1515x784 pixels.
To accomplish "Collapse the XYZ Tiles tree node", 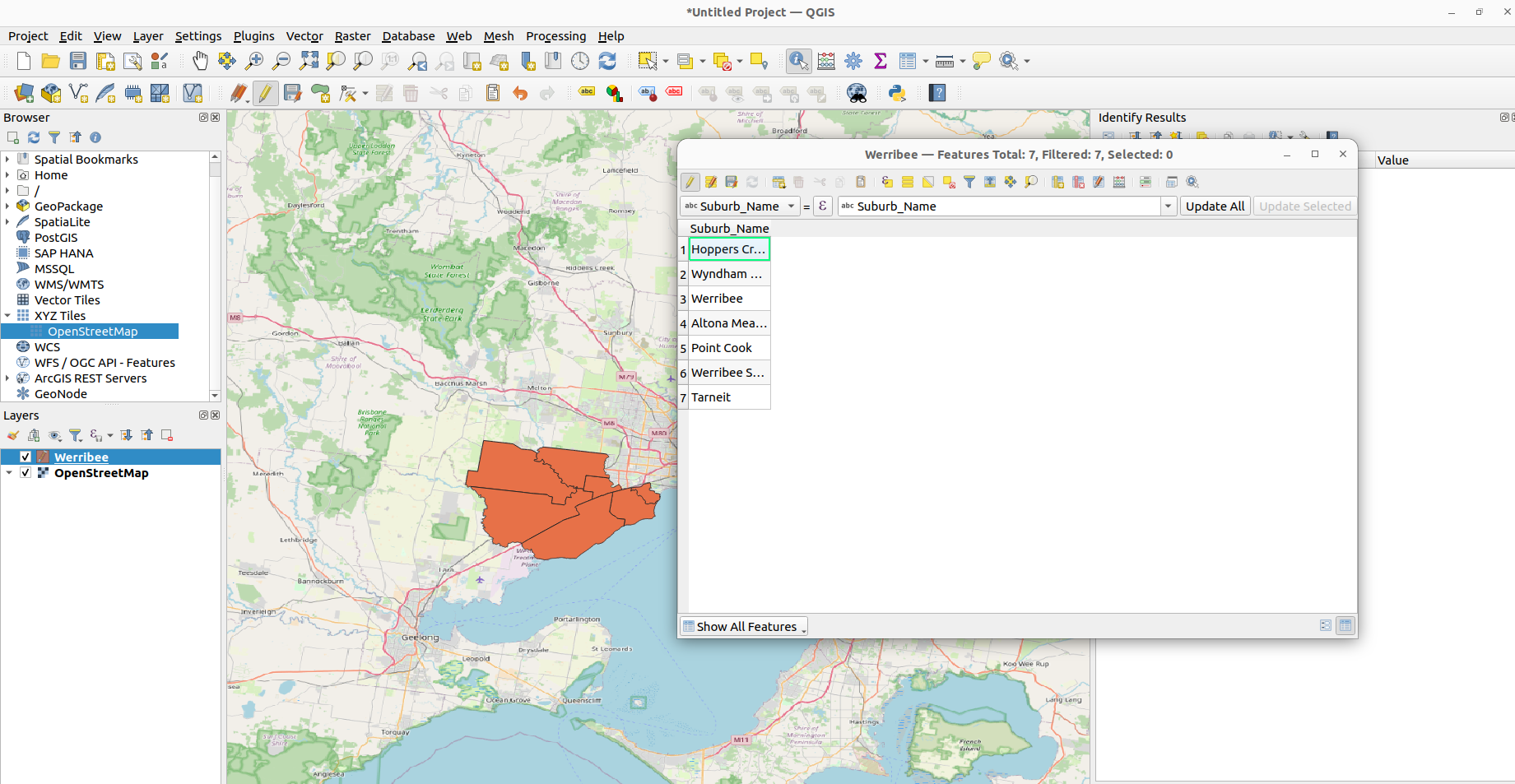I will pyautogui.click(x=7, y=316).
